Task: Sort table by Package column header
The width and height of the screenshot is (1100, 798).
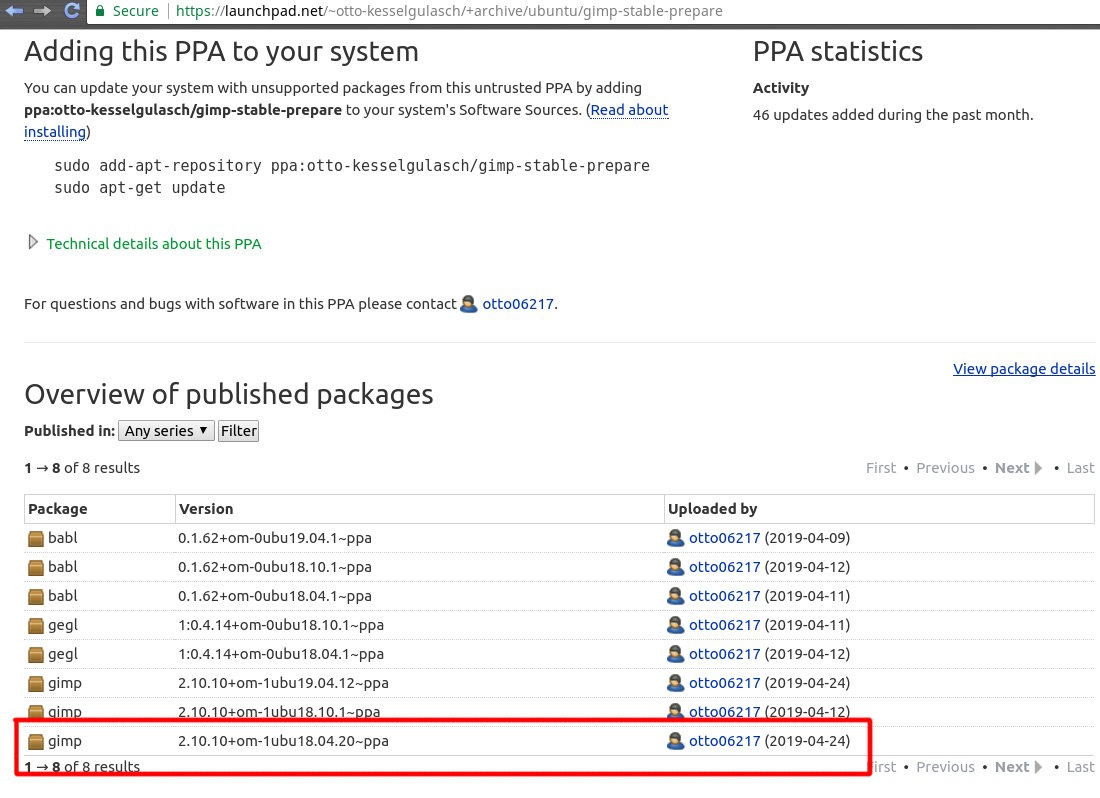Action: click(58, 510)
